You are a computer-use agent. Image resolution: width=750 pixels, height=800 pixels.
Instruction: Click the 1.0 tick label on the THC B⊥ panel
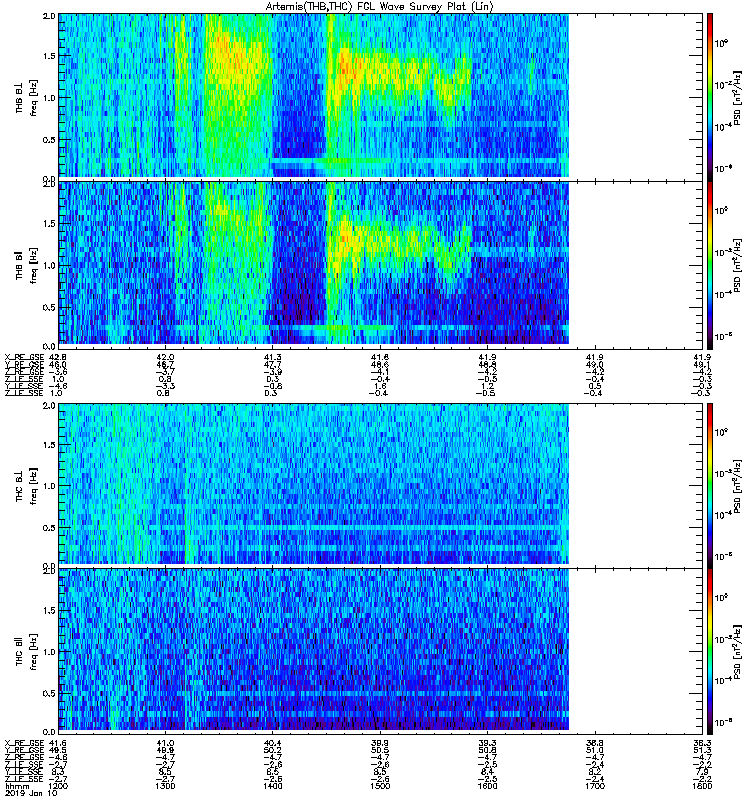pyautogui.click(x=49, y=486)
